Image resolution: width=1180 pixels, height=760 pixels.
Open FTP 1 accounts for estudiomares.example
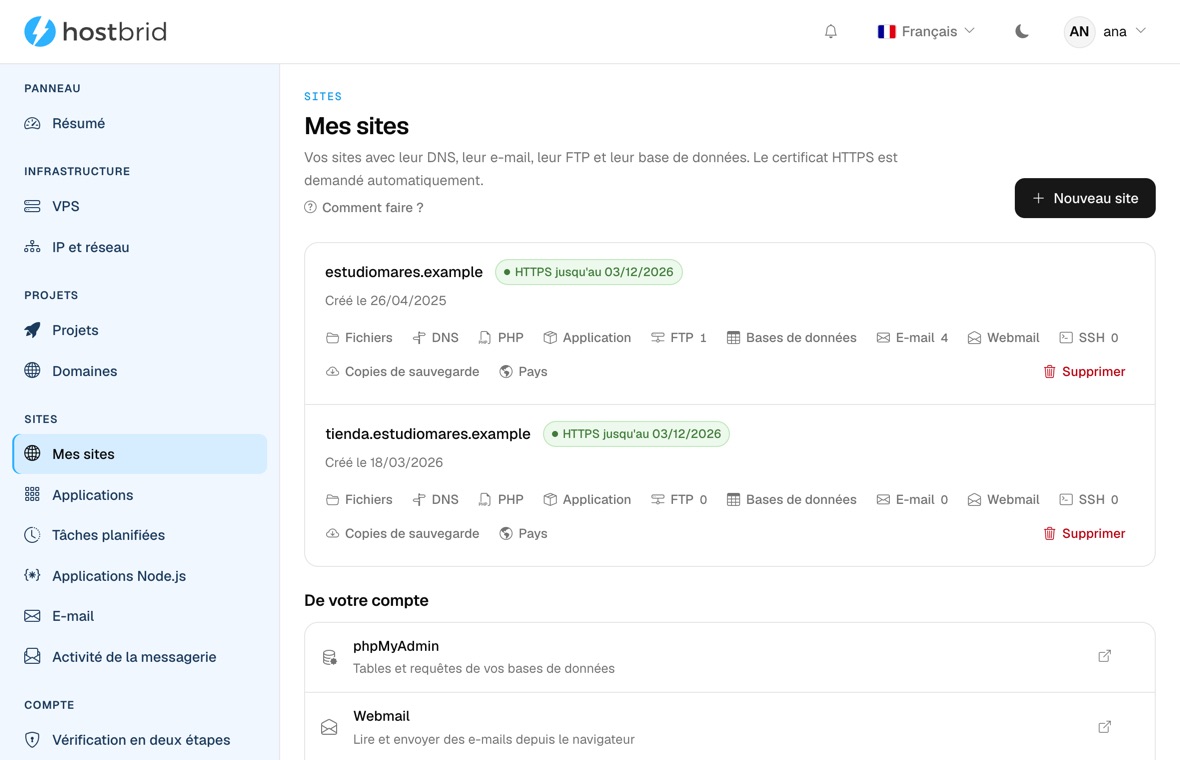tap(679, 338)
